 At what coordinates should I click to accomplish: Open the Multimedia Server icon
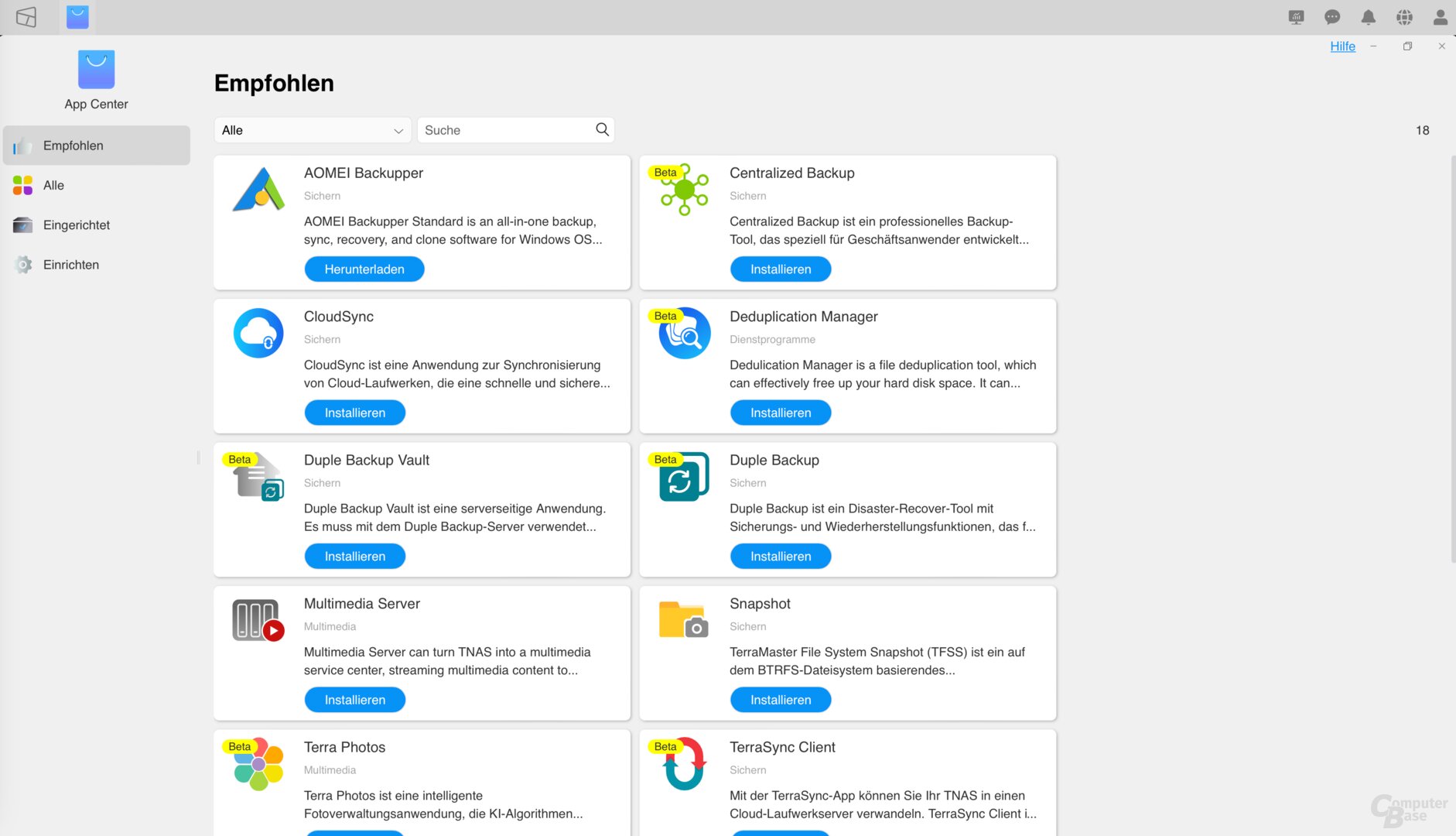tap(258, 620)
